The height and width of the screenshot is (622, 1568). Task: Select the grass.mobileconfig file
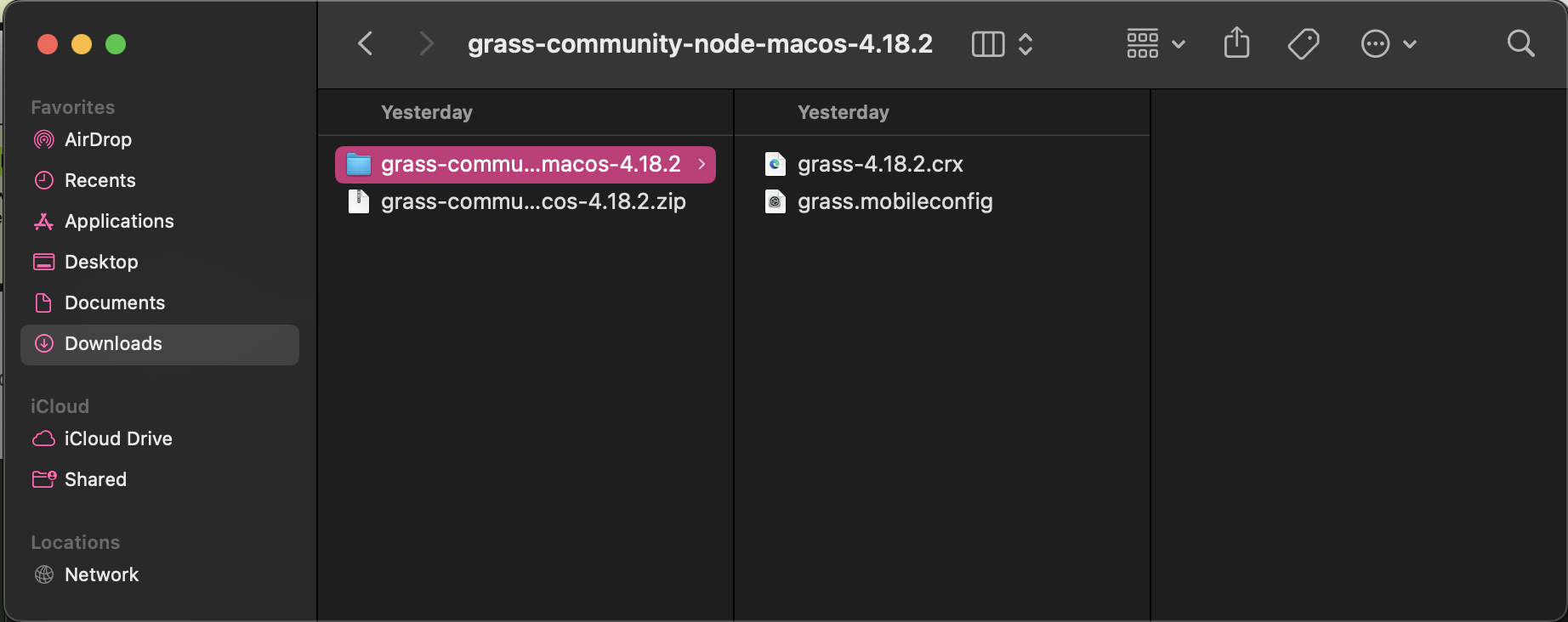(895, 201)
